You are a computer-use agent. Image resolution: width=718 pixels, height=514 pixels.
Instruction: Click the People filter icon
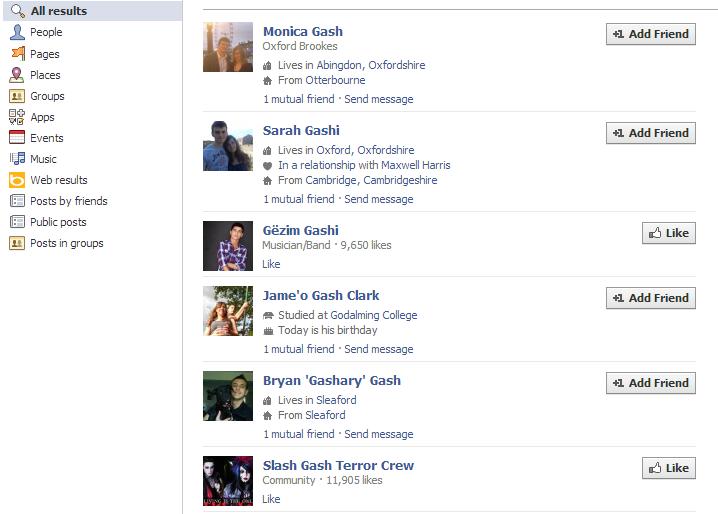[x=17, y=32]
